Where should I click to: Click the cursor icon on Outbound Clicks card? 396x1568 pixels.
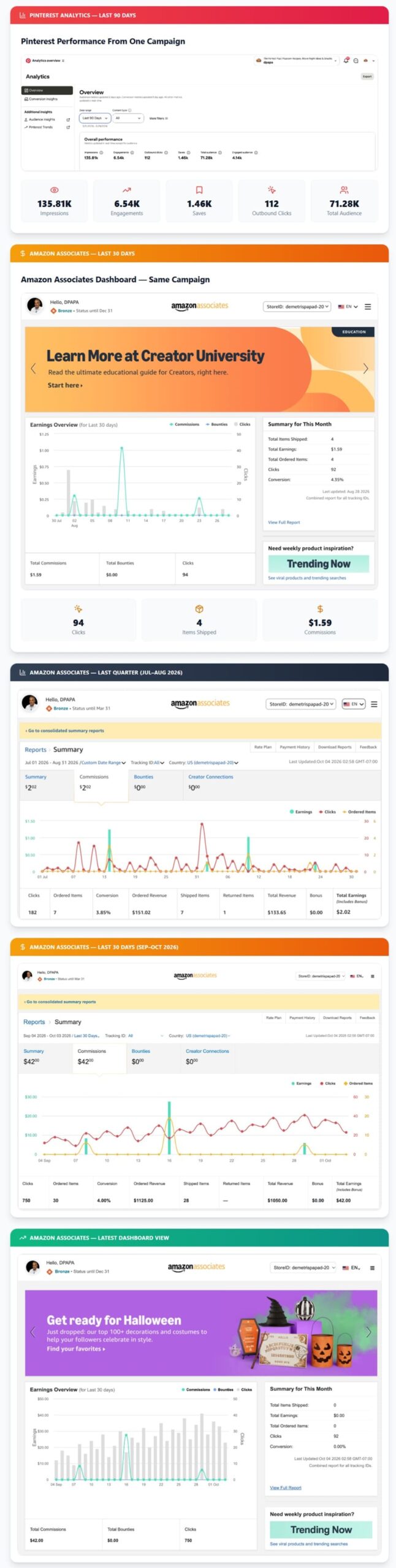click(272, 190)
